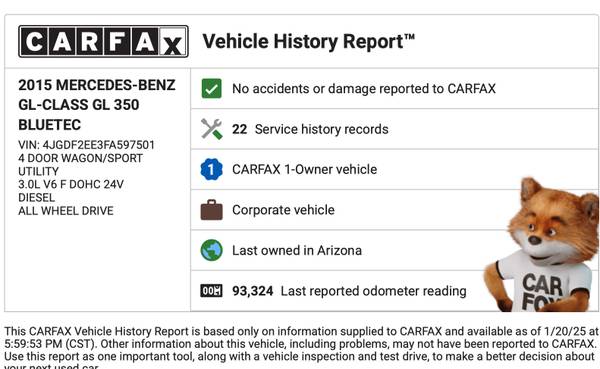The width and height of the screenshot is (600, 369).
Task: Click the green checkmark no-accidents icon
Action: click(x=211, y=88)
